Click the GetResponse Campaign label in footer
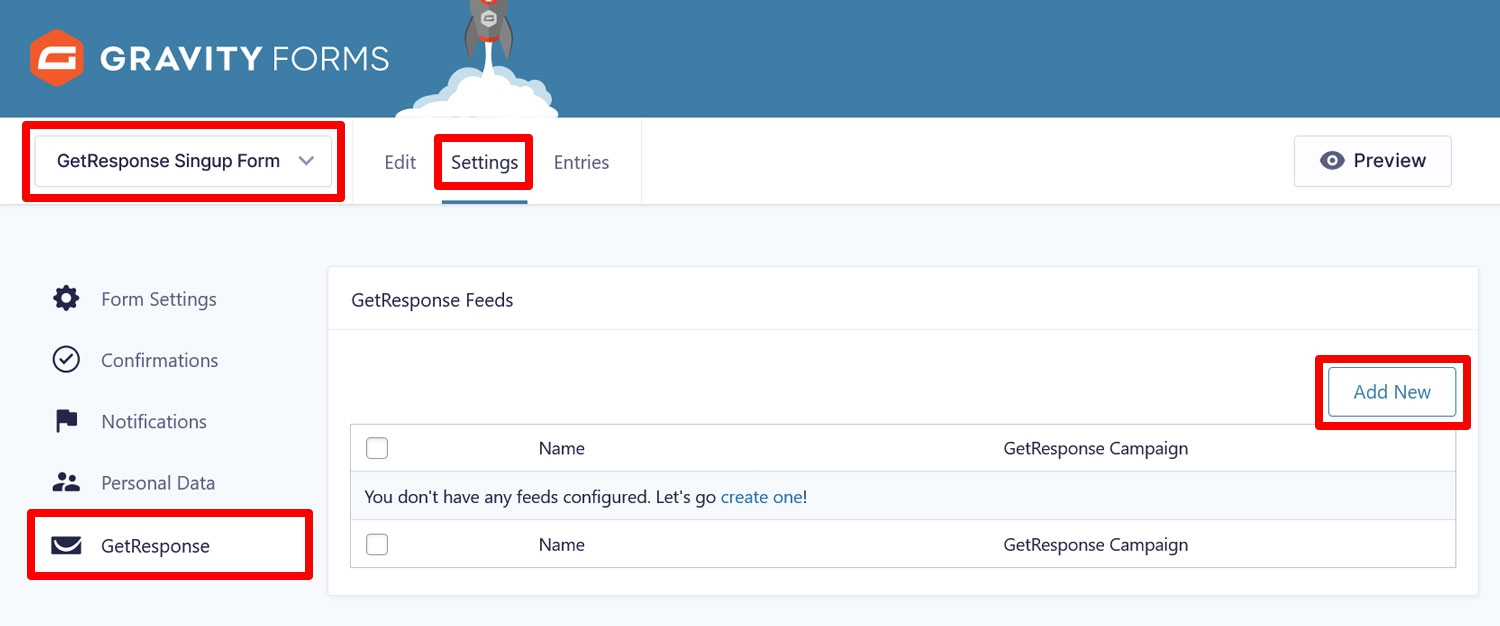Viewport: 1500px width, 626px height. click(x=1096, y=545)
